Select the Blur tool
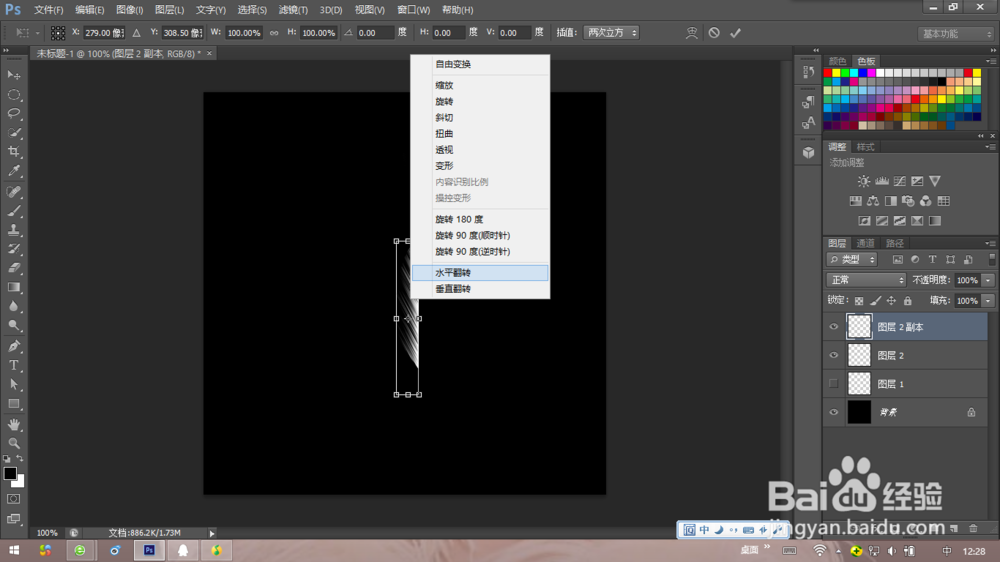This screenshot has height=562, width=1000. pos(13,306)
